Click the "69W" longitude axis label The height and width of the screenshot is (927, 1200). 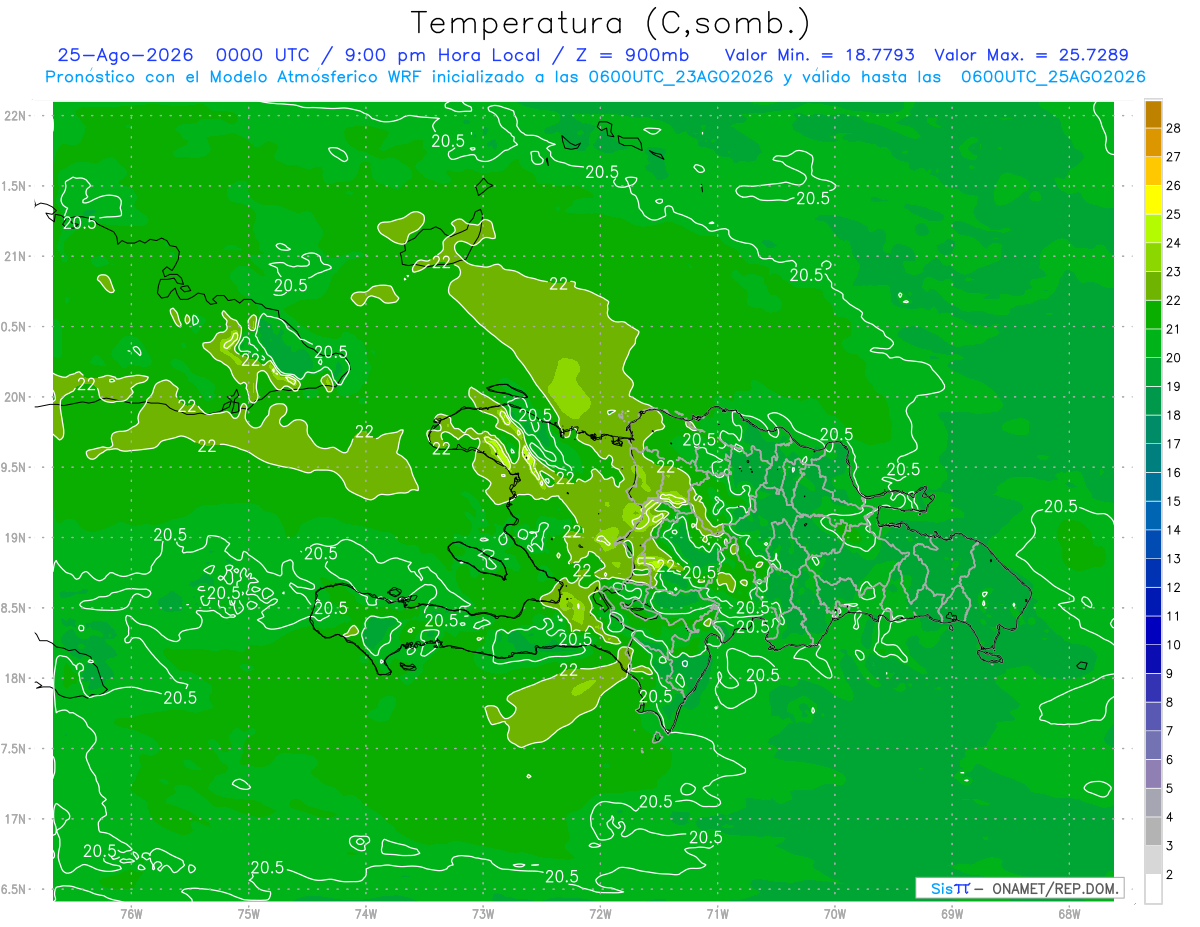click(952, 913)
